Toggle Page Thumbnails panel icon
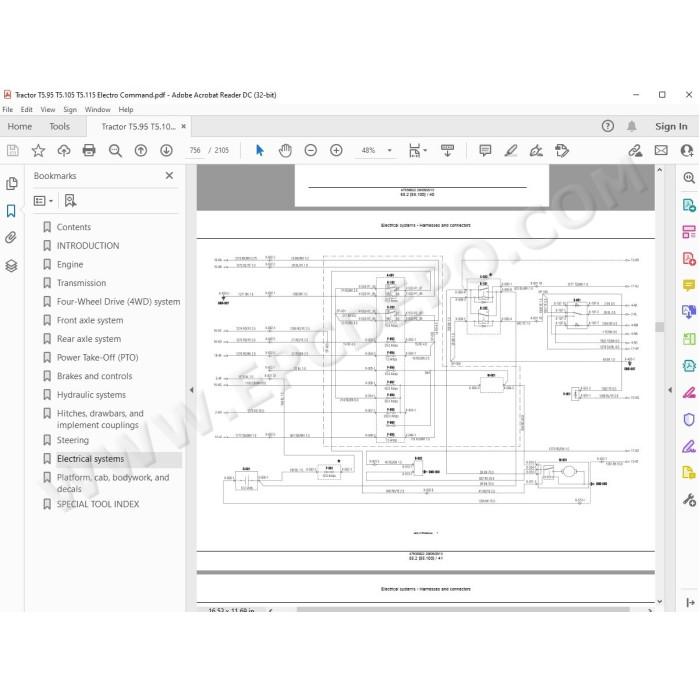Viewport: 700px width, 700px height. 11,183
